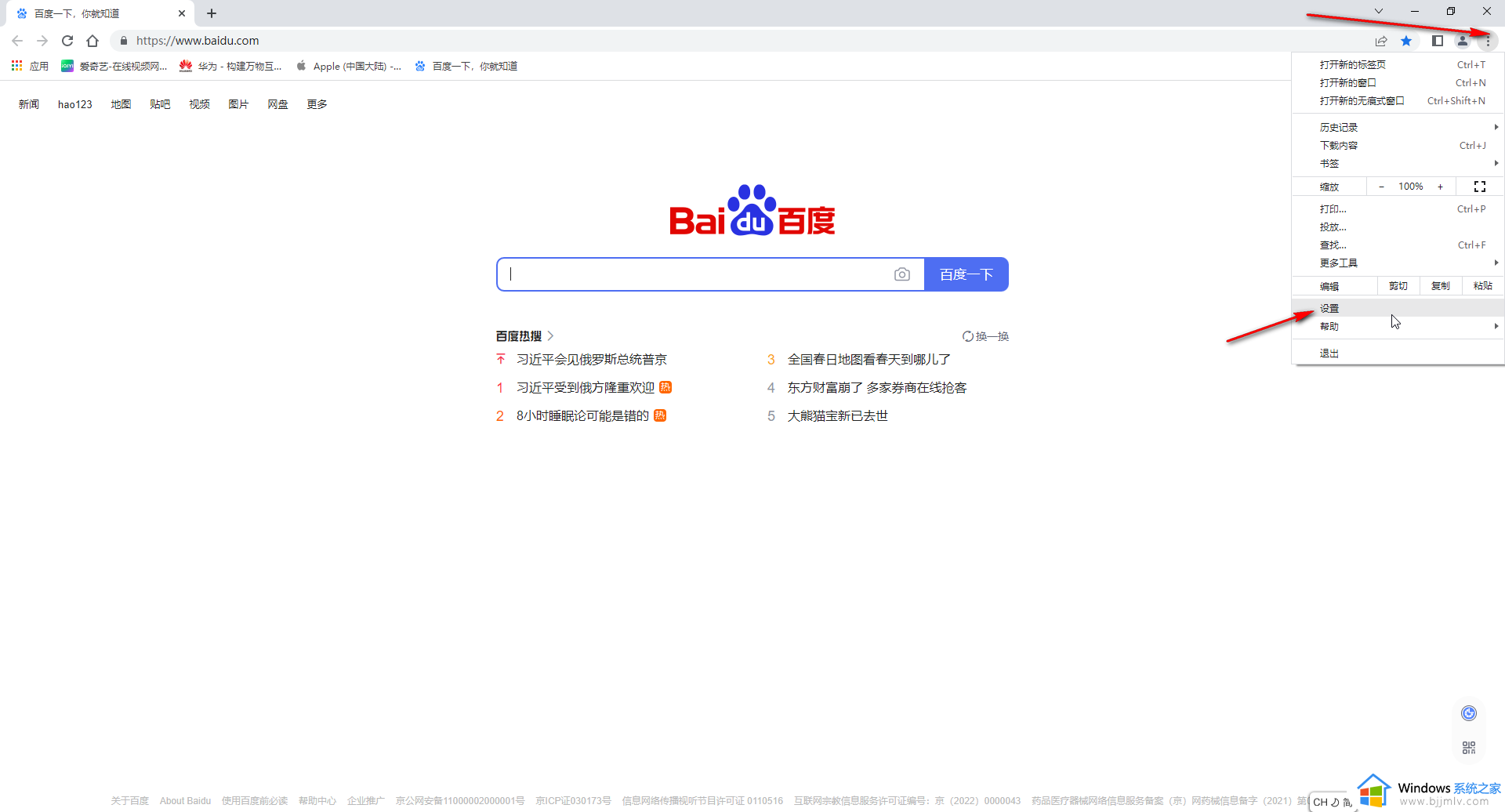
Task: Expand the 历史记录 submenu
Action: (1398, 127)
